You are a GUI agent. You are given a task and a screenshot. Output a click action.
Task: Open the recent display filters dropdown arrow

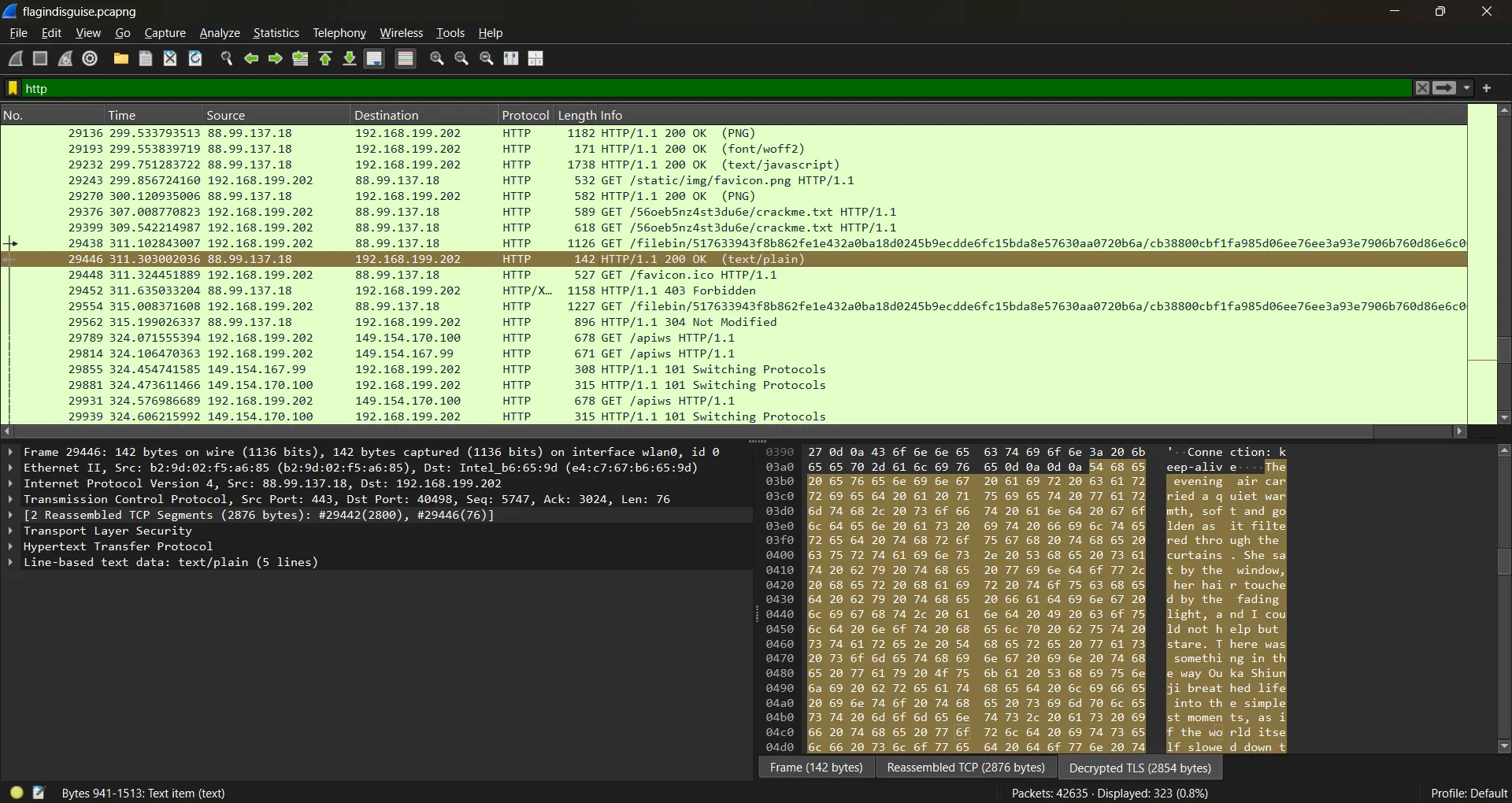click(x=1467, y=88)
